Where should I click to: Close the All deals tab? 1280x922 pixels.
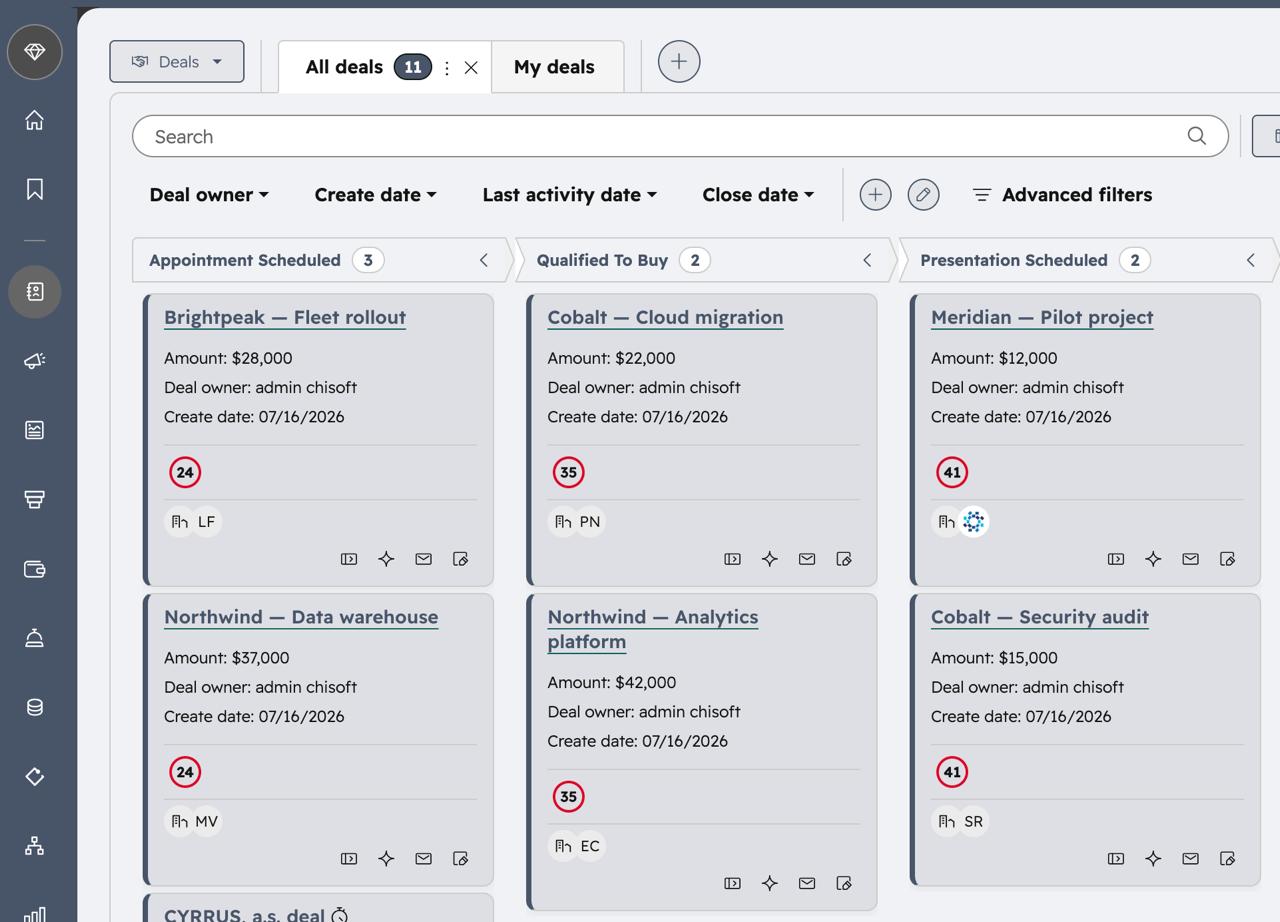pos(471,68)
